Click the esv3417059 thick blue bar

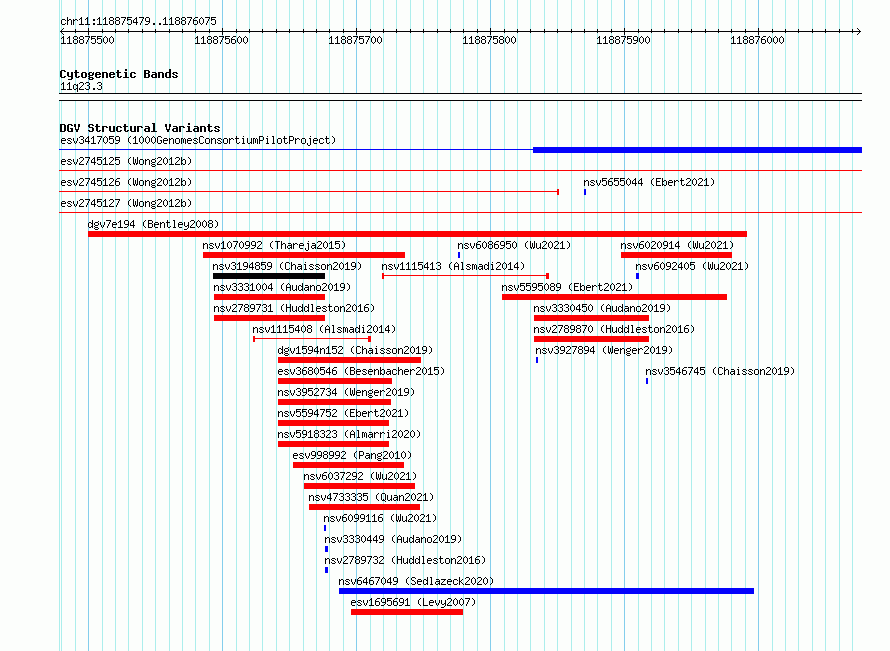pos(697,150)
